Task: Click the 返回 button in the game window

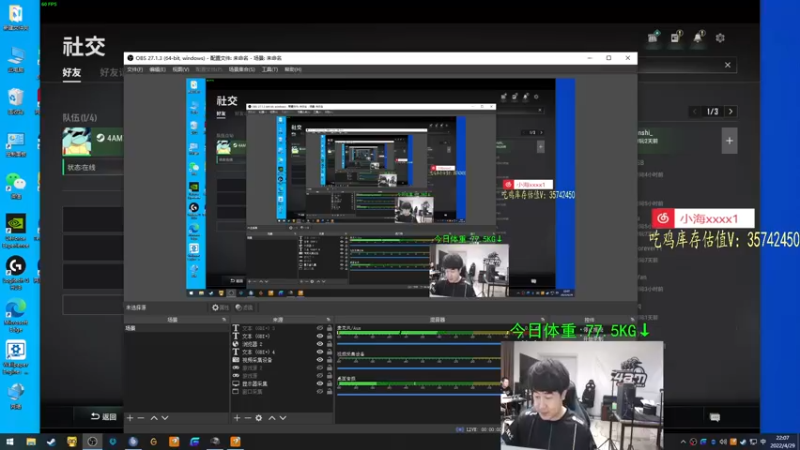Action: pyautogui.click(x=104, y=416)
